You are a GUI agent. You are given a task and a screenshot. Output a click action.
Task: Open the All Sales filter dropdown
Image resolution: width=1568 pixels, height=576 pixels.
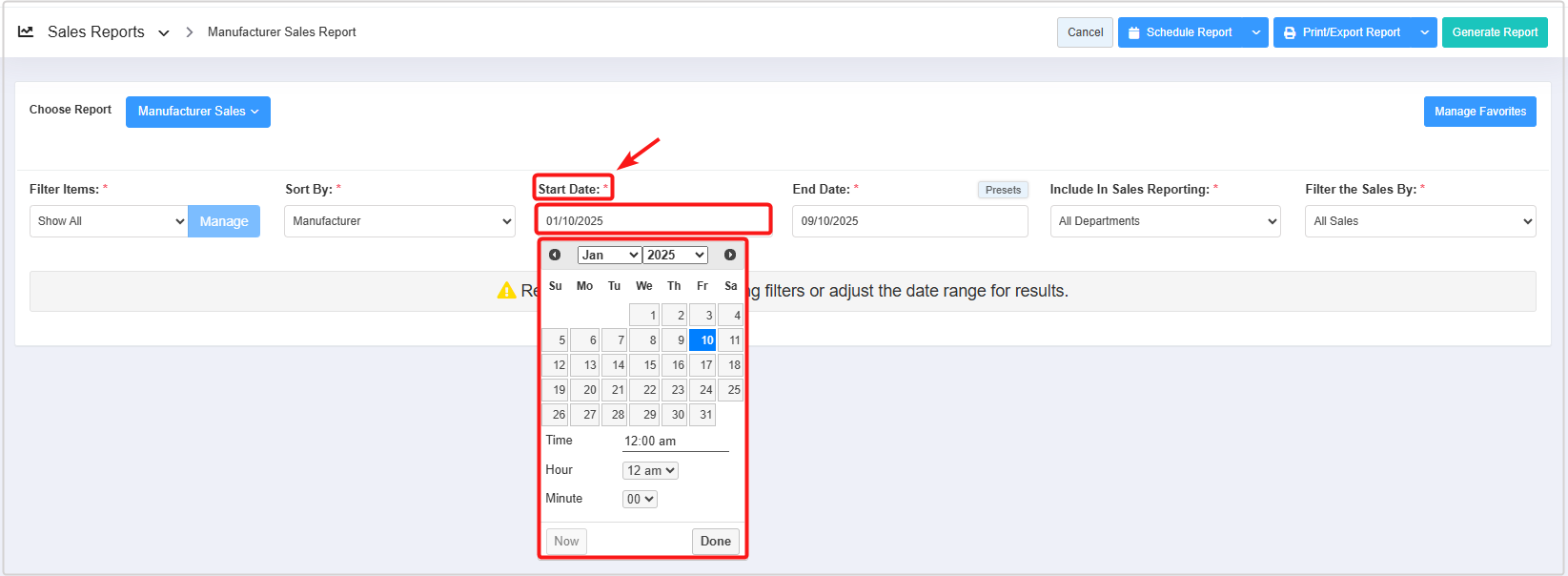click(x=1420, y=221)
